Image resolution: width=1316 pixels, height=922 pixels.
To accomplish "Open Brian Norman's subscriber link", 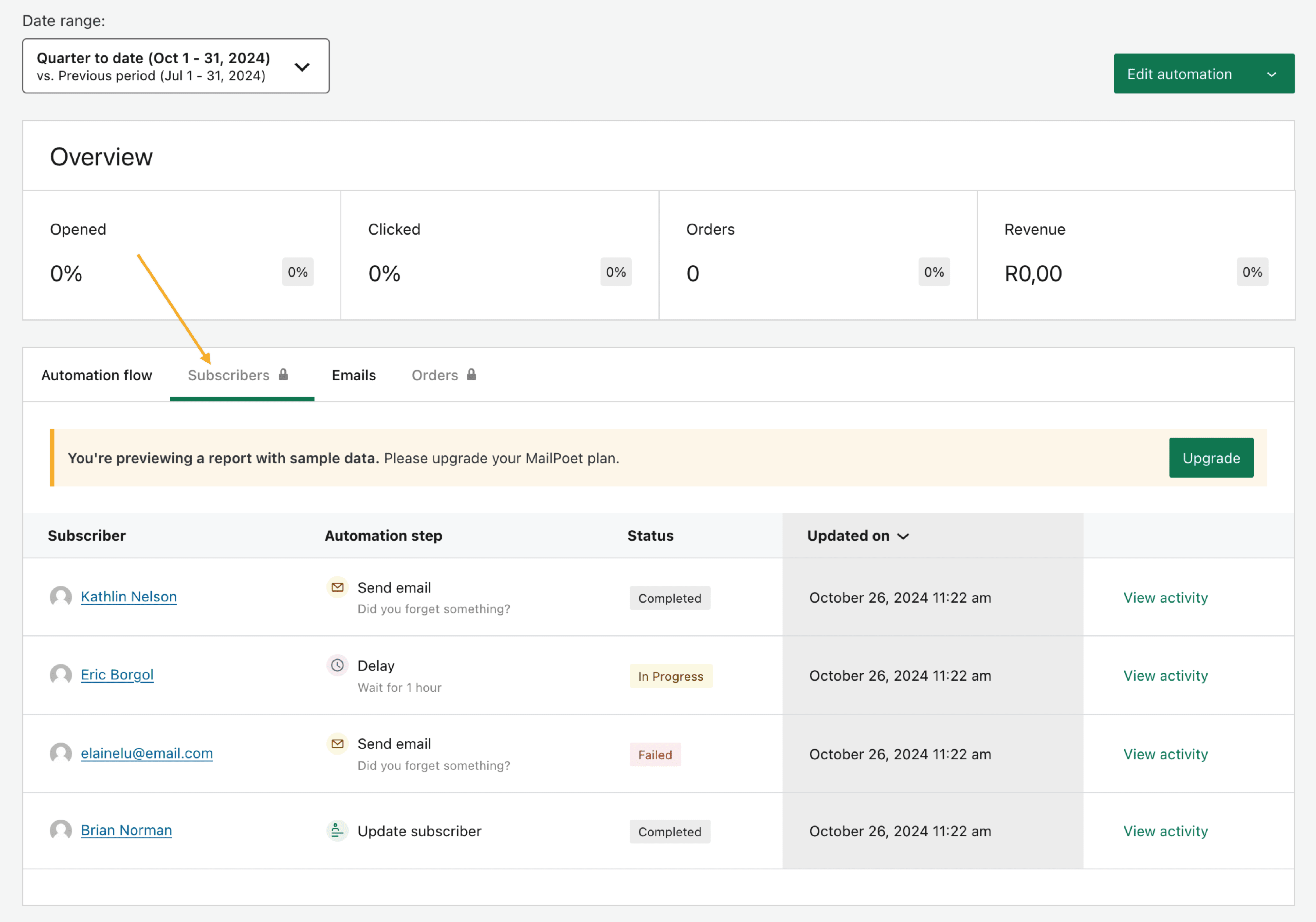I will coord(126,830).
